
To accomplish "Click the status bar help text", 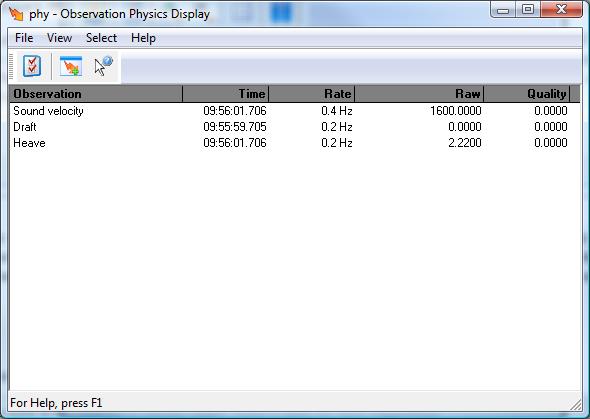I will 56,403.
